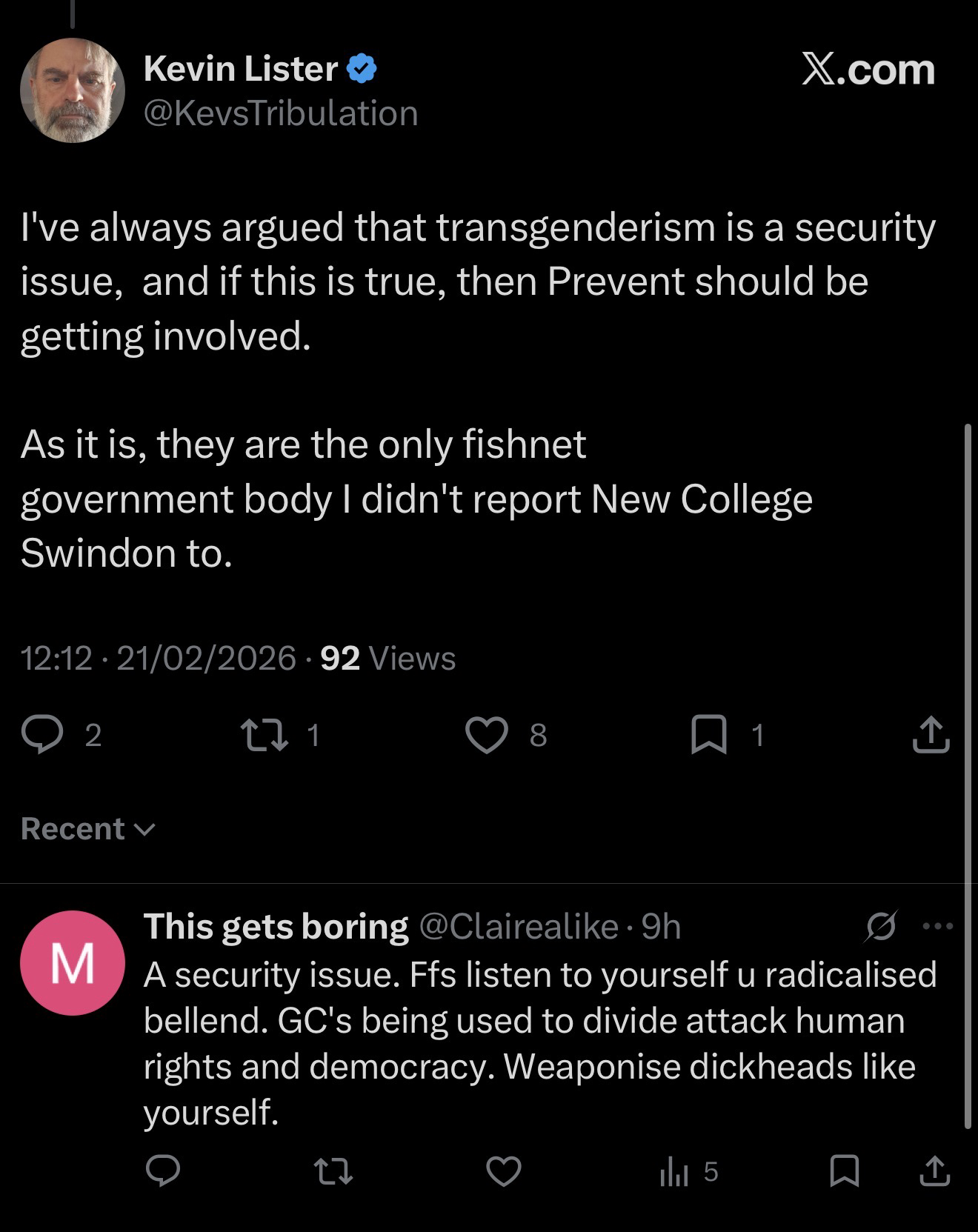Open the @Clairealike handle link
This screenshot has width=978, height=1232.
519,926
